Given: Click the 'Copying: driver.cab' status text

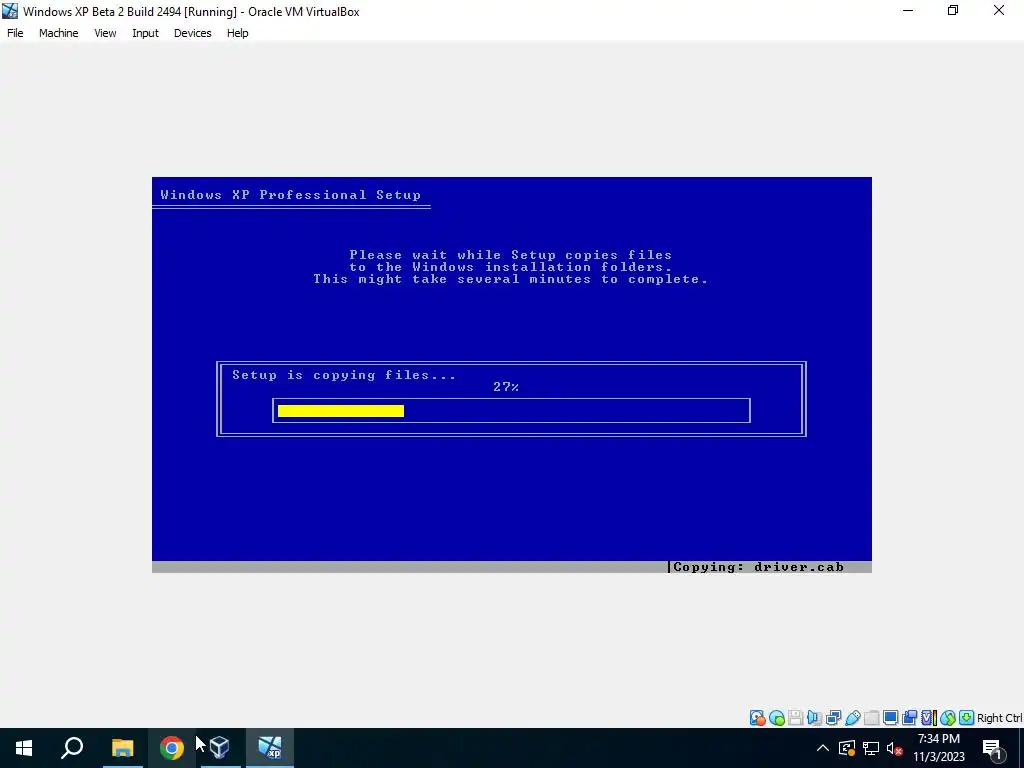Looking at the screenshot, I should [x=758, y=567].
